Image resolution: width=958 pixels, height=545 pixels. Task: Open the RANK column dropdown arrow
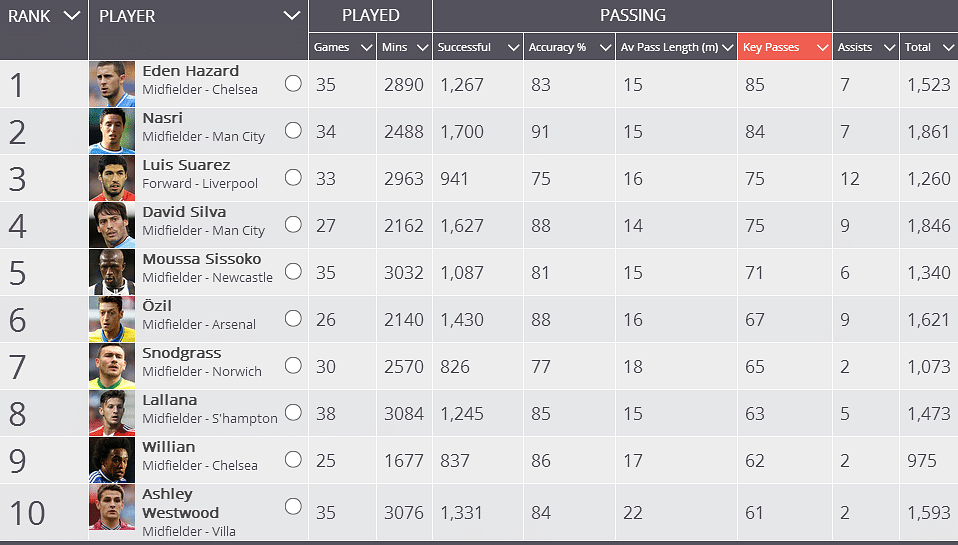[x=71, y=16]
